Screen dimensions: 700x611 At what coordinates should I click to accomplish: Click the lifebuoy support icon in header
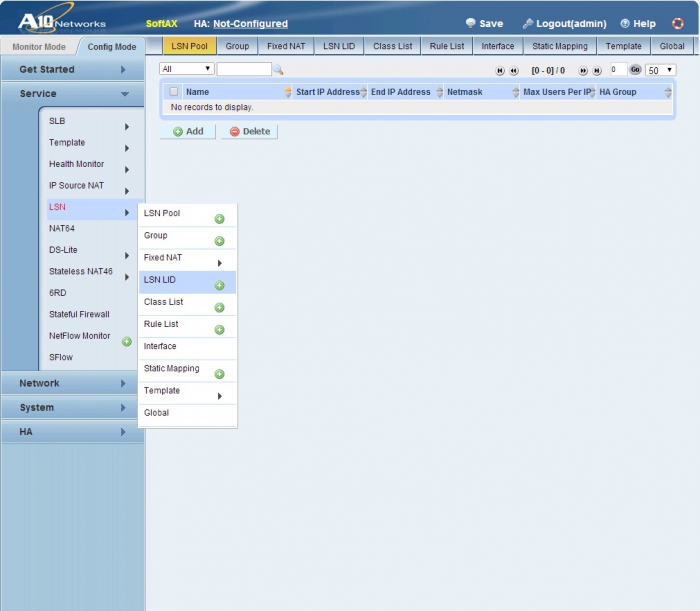click(677, 23)
